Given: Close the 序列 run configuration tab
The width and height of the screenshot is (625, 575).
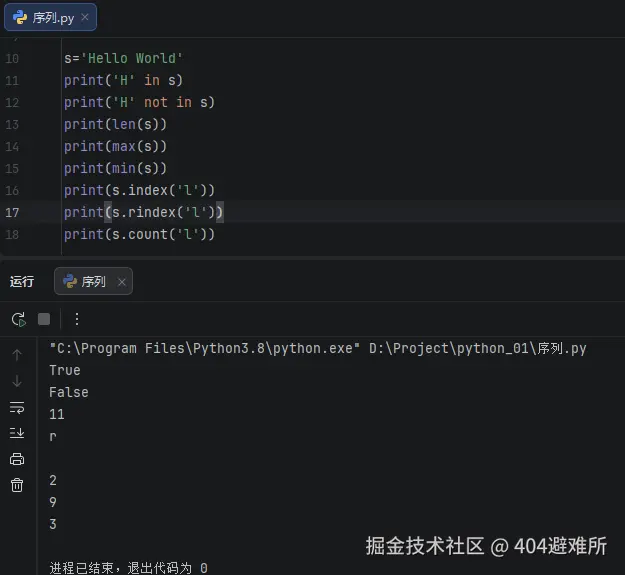Looking at the screenshot, I should point(122,282).
